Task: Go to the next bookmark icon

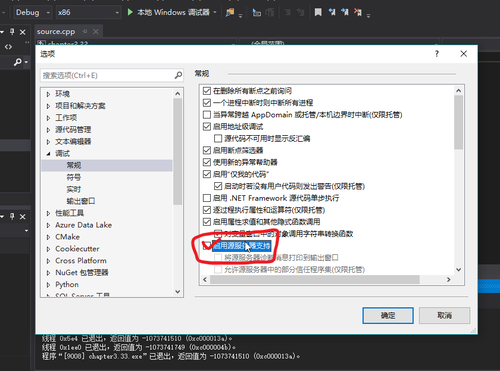Action: 345,12
